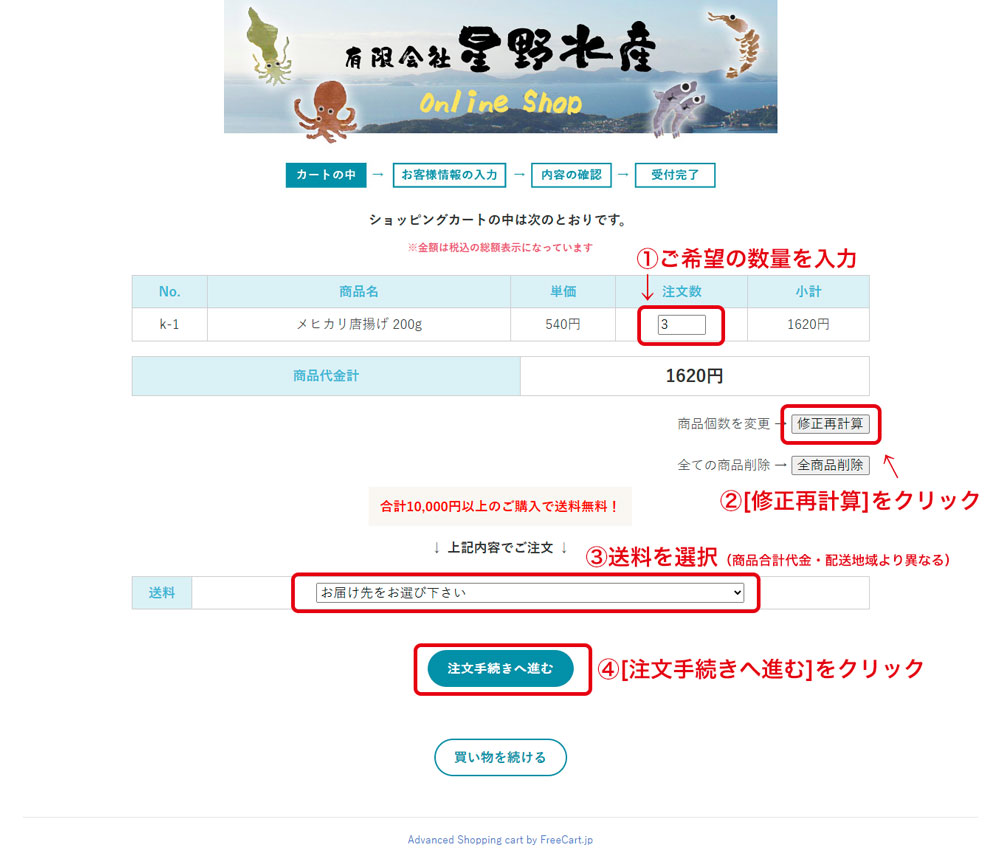Viewport: 1000px width, 863px height.
Task: Click the shop header banner image
Action: coord(500,68)
